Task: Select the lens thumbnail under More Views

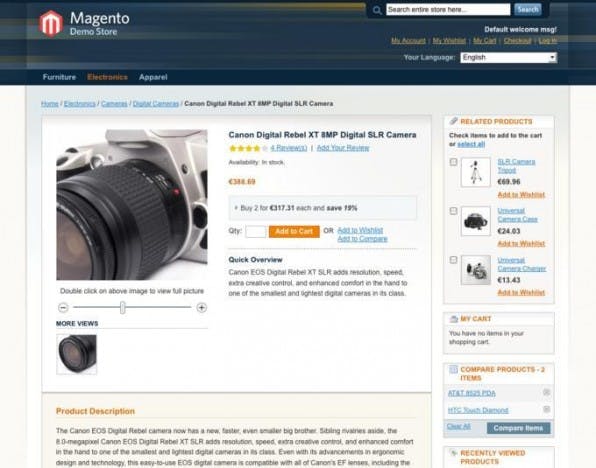Action: (x=77, y=354)
